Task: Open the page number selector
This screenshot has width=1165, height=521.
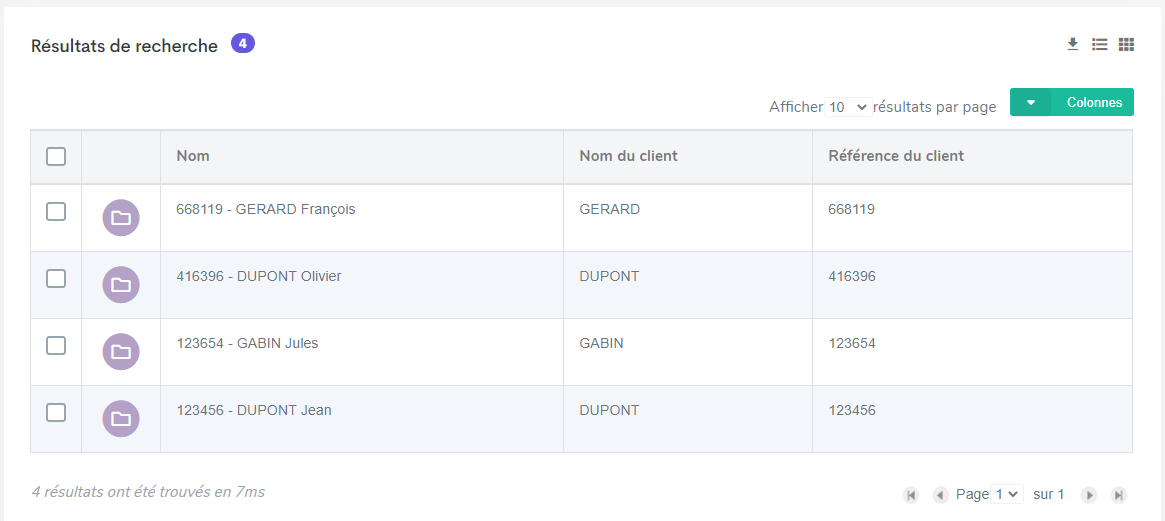Action: pos(1006,494)
